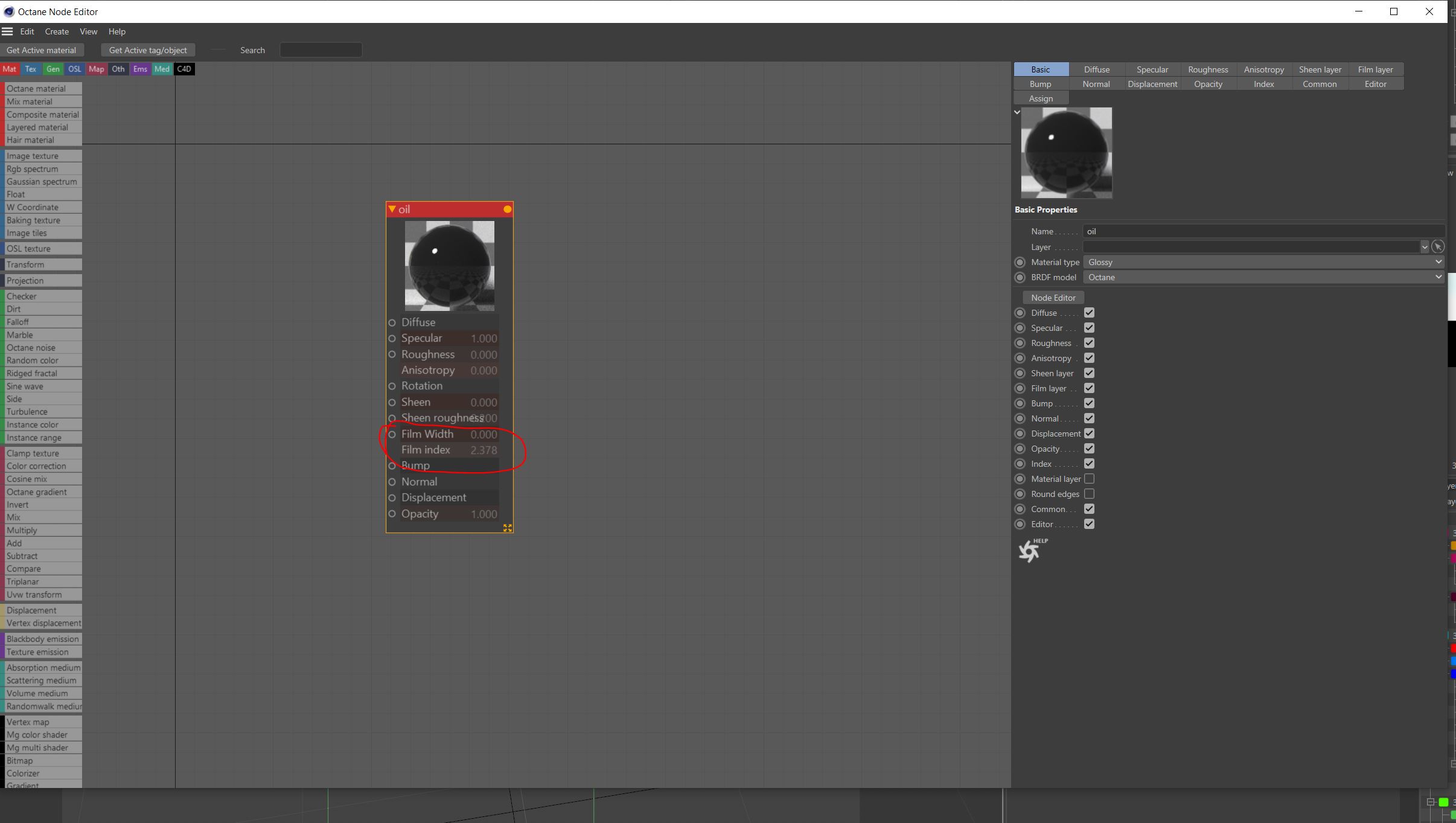Open the hamburger menu icon
The height and width of the screenshot is (823, 1456).
pos(7,31)
